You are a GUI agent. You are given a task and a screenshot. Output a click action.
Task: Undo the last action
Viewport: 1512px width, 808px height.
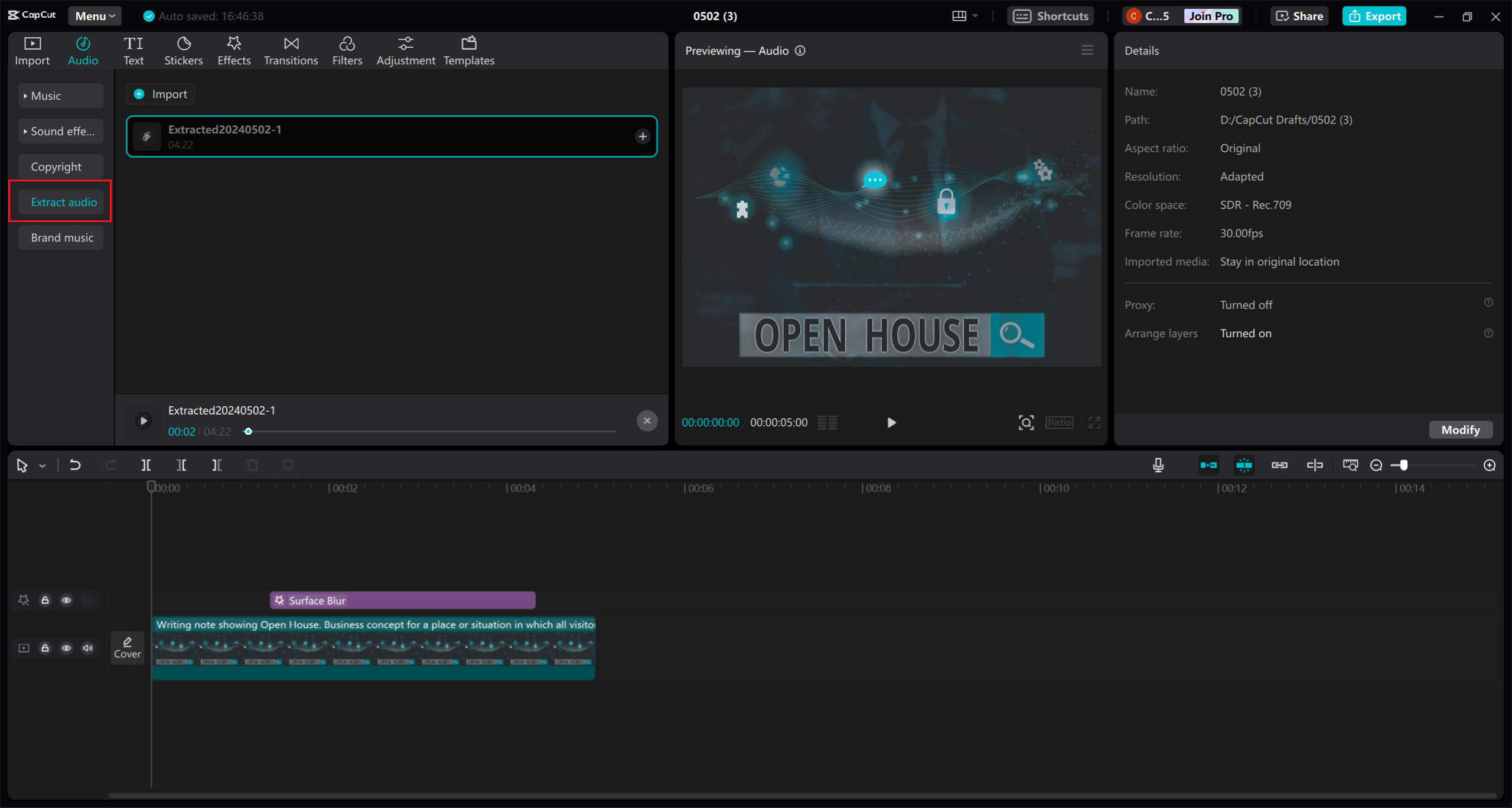tap(75, 465)
